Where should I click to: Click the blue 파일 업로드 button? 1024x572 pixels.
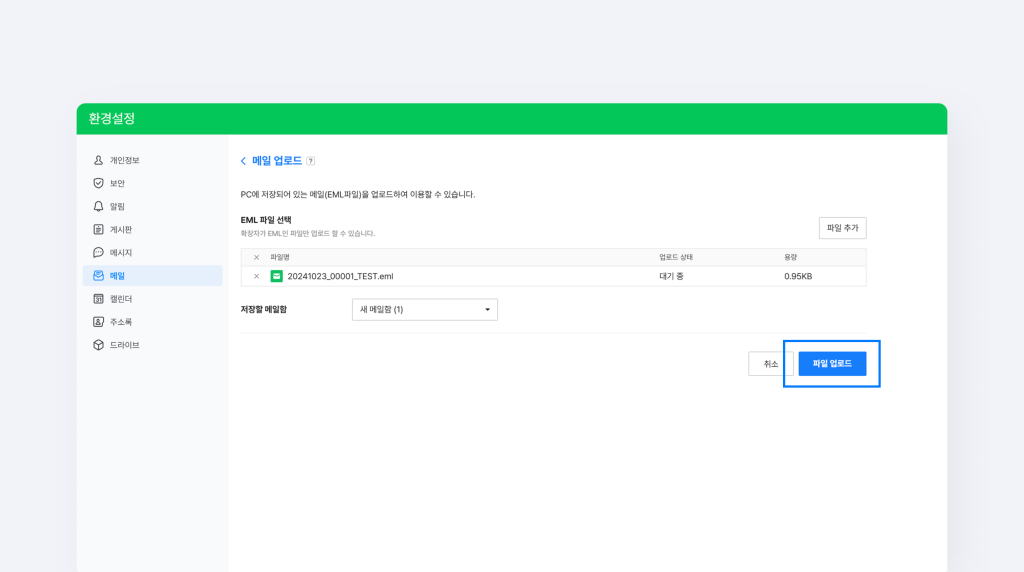click(832, 364)
